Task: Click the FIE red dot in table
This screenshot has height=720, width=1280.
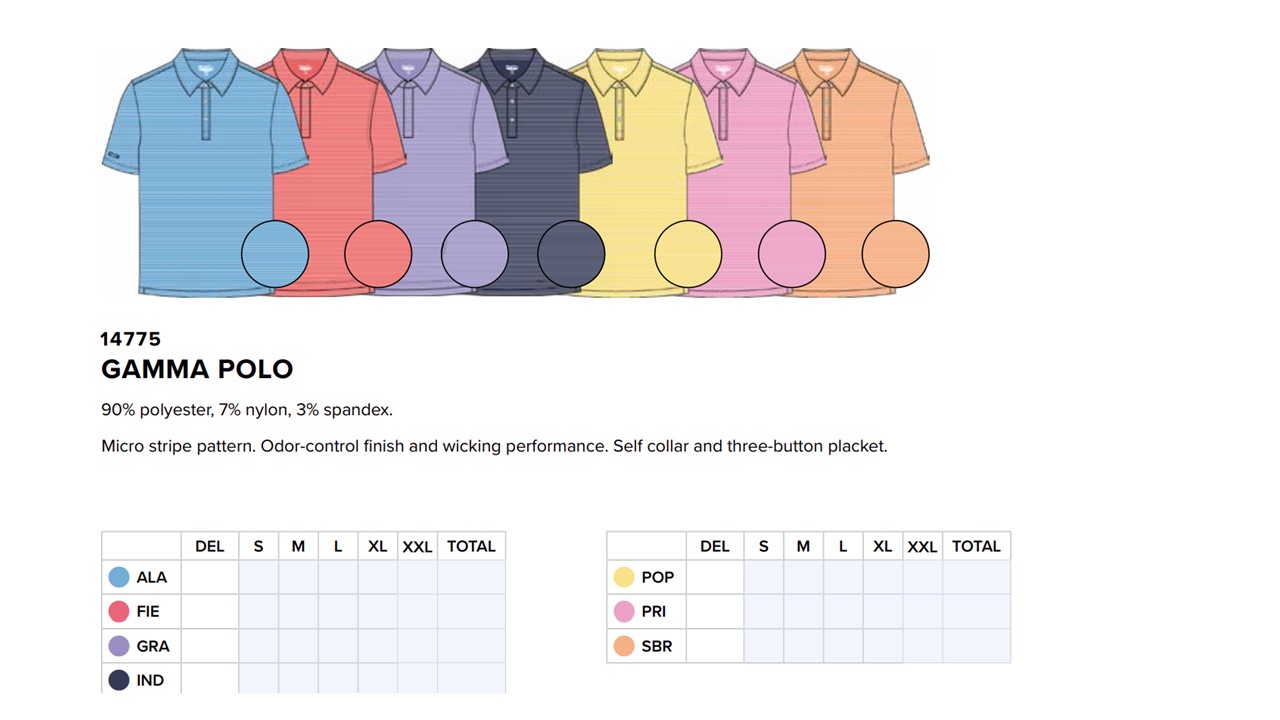Action: 119,611
